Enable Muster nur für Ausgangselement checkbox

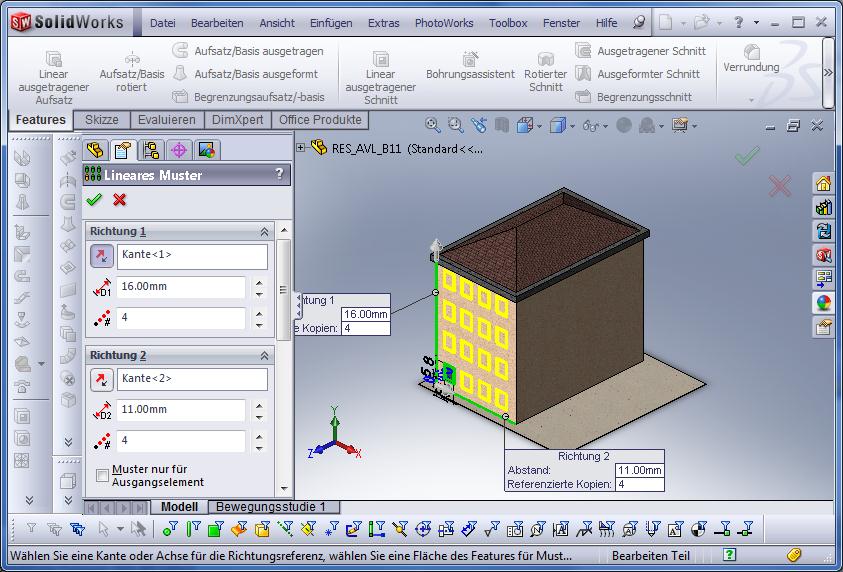pos(103,475)
